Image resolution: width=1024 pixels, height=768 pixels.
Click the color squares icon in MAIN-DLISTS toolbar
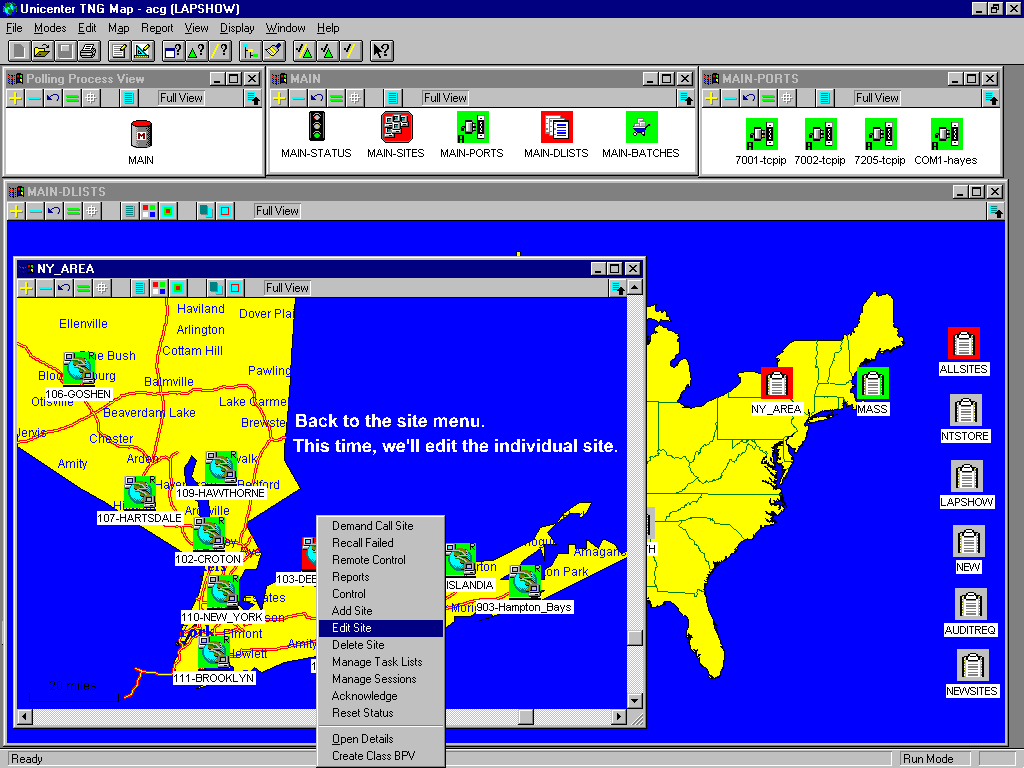tap(149, 211)
